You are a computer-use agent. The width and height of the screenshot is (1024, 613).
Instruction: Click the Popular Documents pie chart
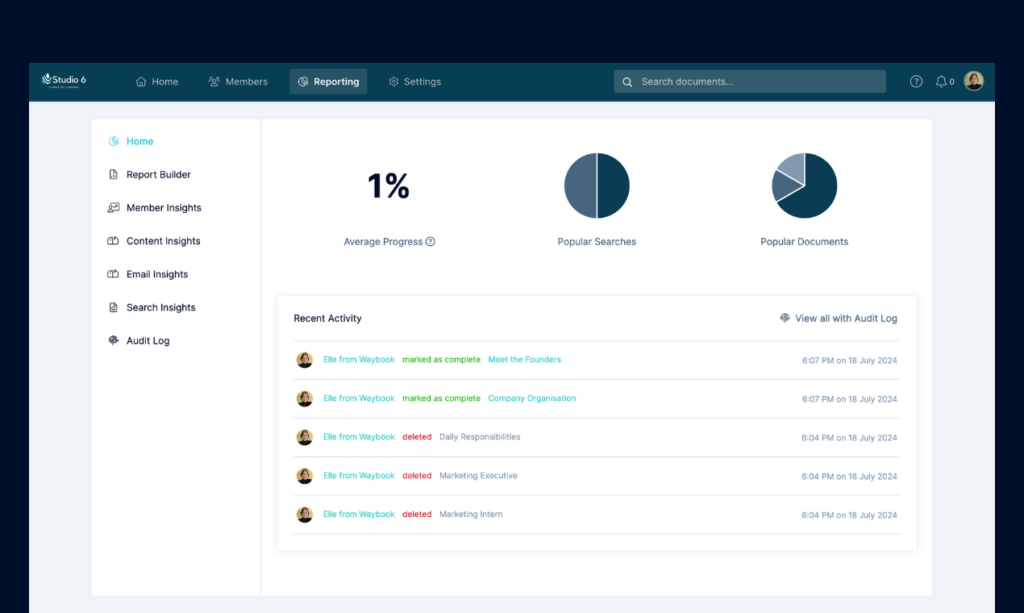pos(804,185)
